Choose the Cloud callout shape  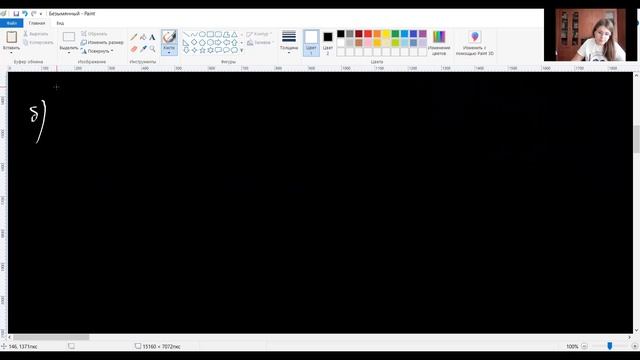click(x=234, y=50)
